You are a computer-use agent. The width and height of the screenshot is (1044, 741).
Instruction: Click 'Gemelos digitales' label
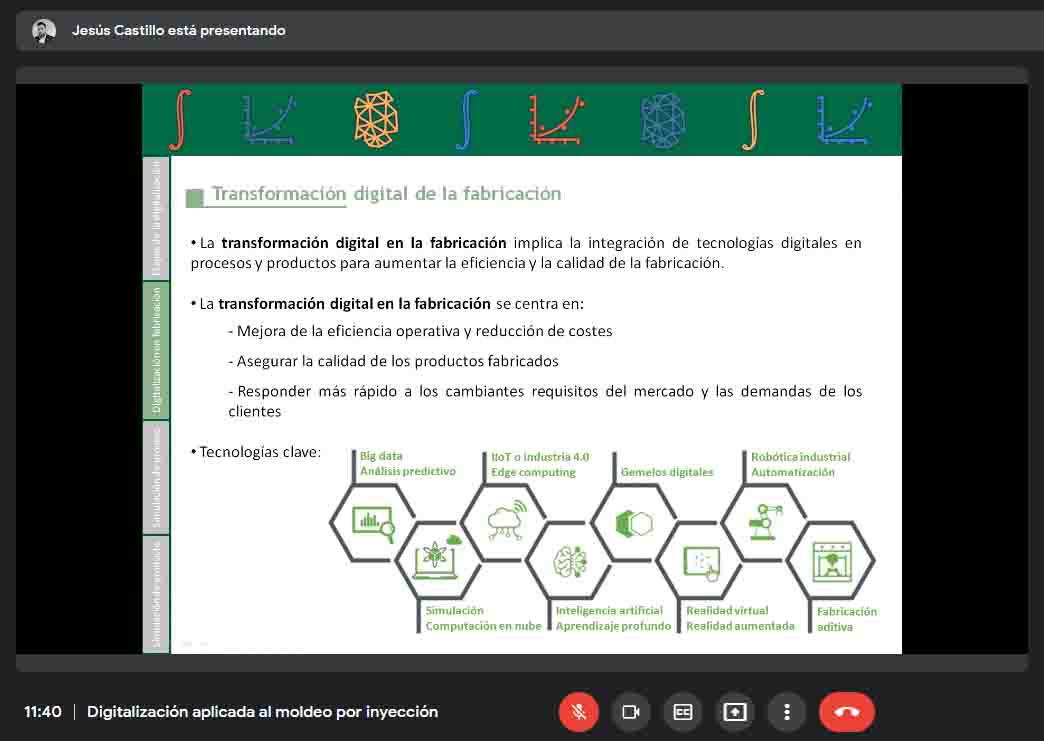pyautogui.click(x=666, y=472)
